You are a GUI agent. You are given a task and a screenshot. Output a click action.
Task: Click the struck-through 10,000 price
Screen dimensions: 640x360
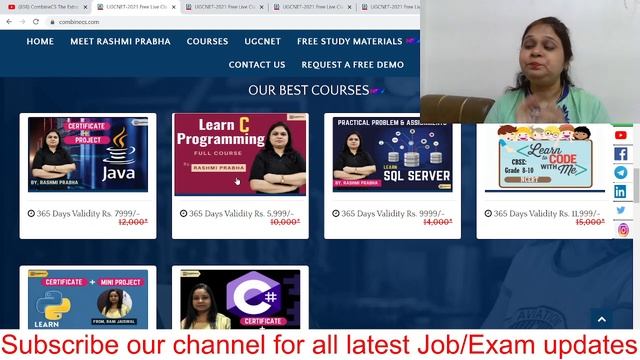(285, 222)
